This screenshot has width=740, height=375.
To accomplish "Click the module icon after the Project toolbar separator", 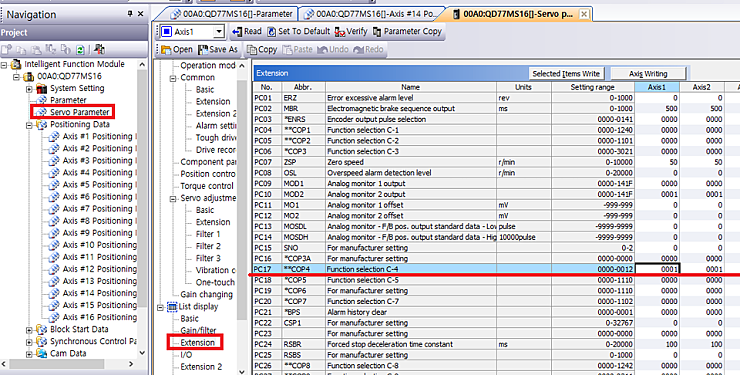I will tap(99, 49).
